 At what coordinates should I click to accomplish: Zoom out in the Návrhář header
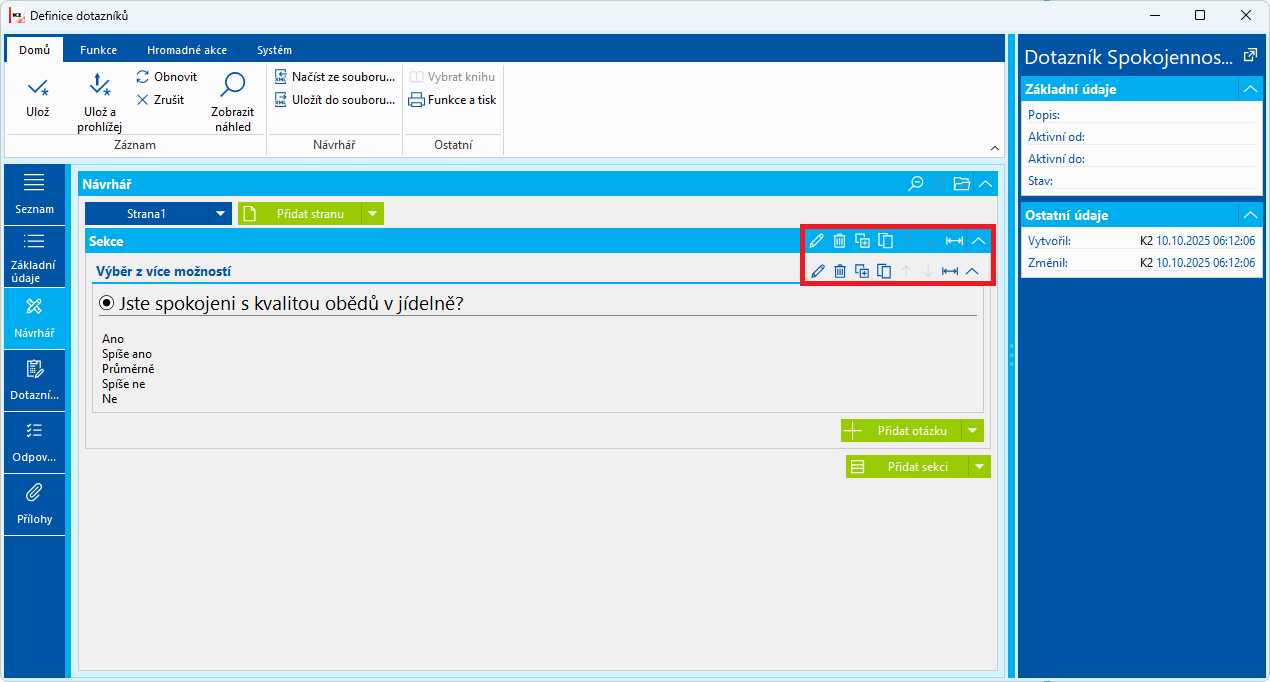coord(915,184)
